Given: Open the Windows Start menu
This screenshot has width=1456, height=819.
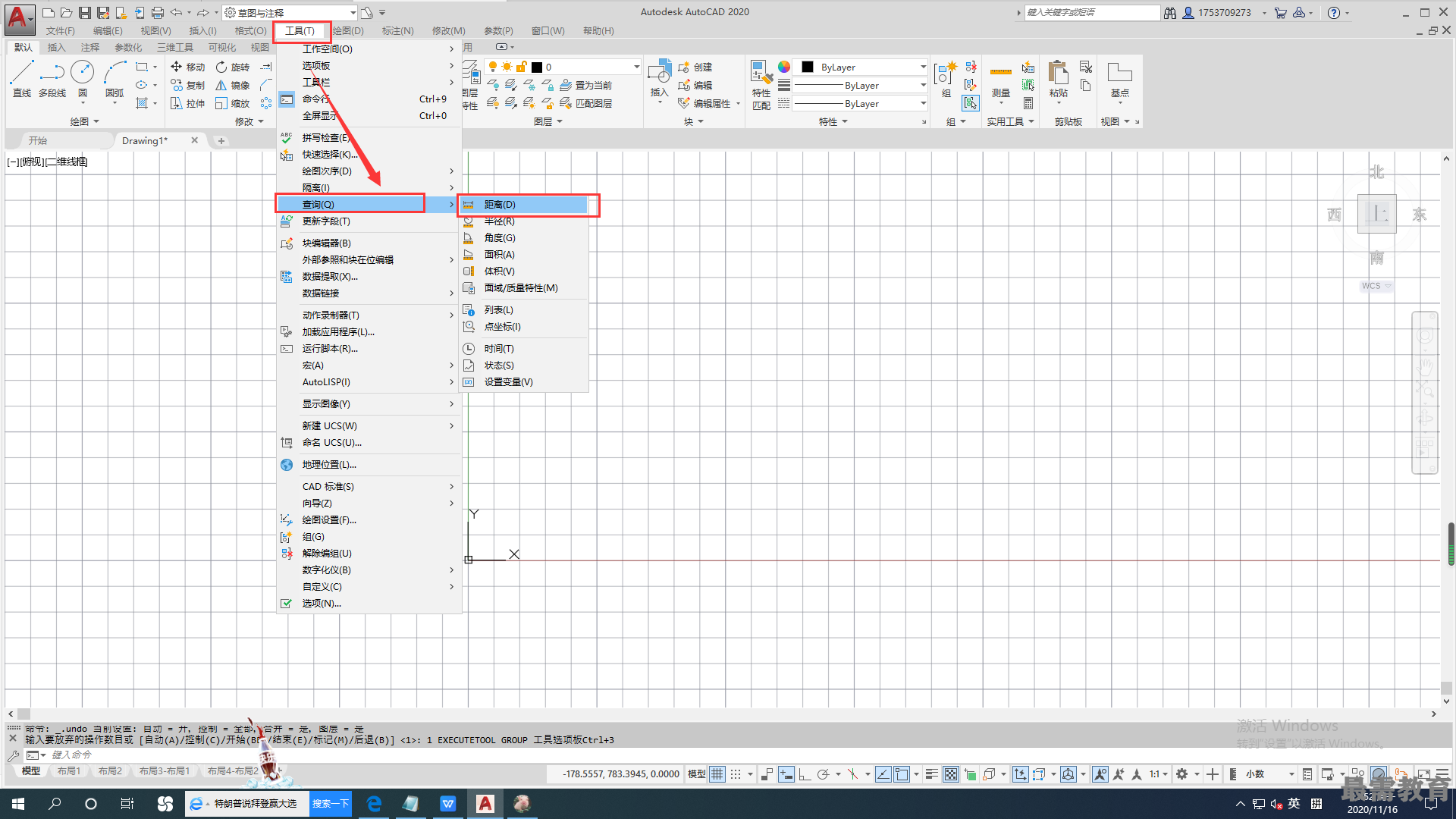Looking at the screenshot, I should pos(18,804).
